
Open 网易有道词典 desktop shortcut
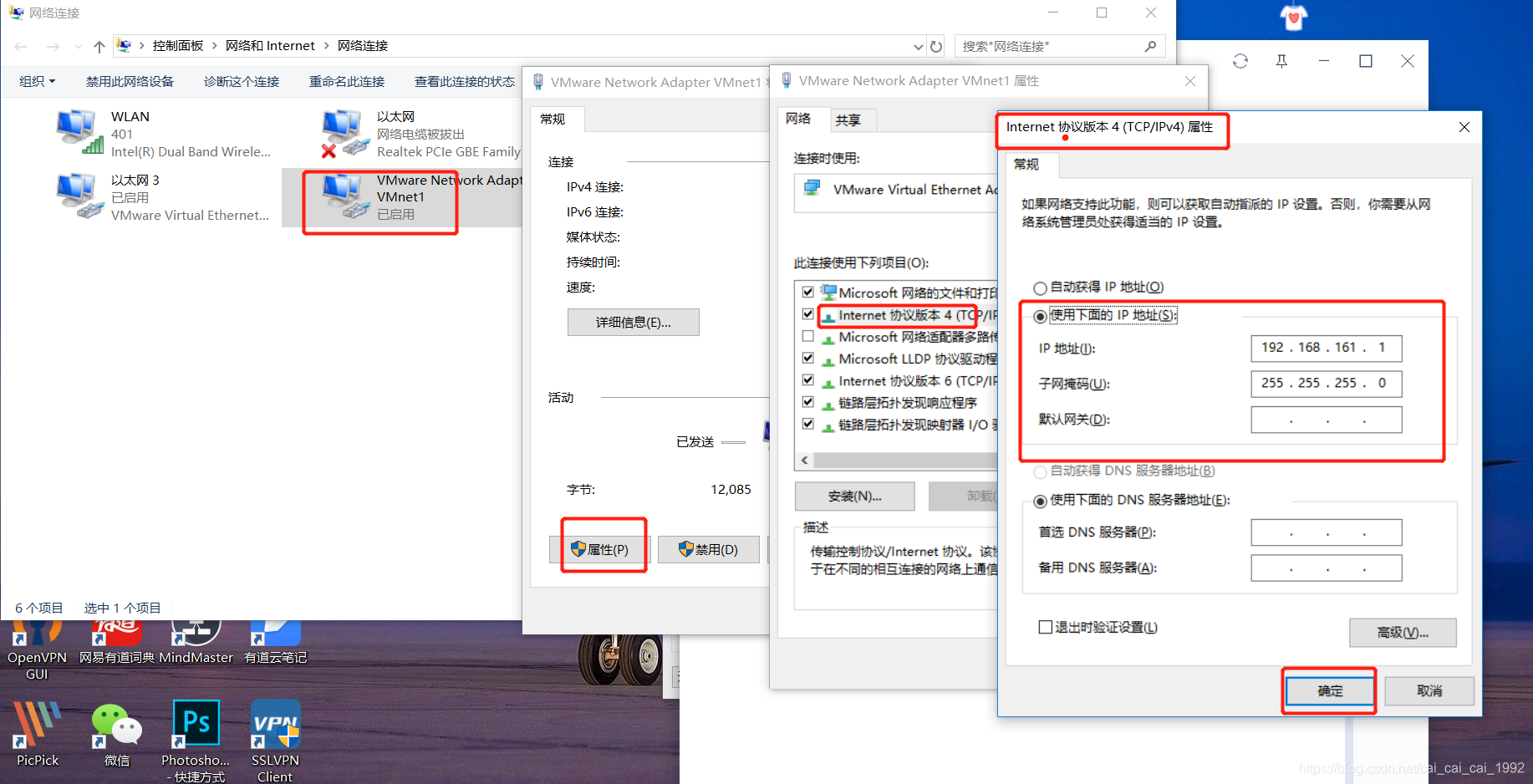pos(117,644)
